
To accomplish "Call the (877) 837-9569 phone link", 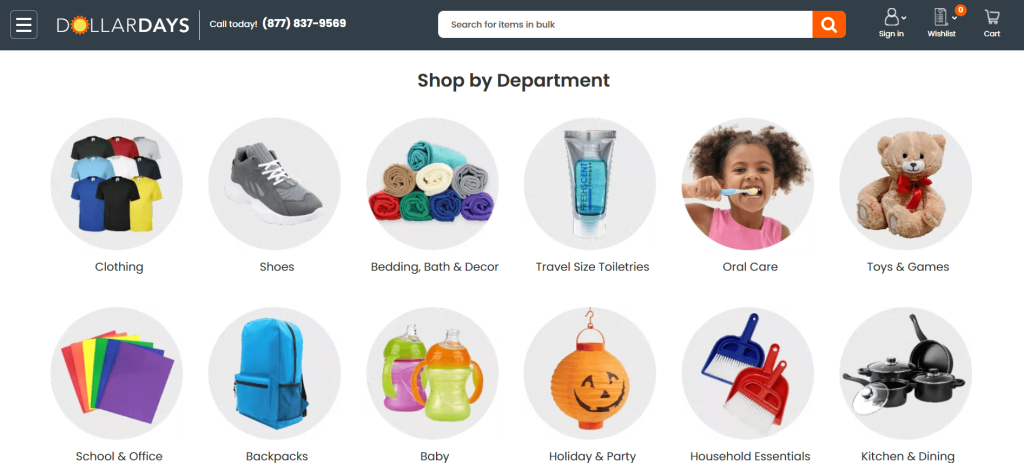I will point(304,24).
